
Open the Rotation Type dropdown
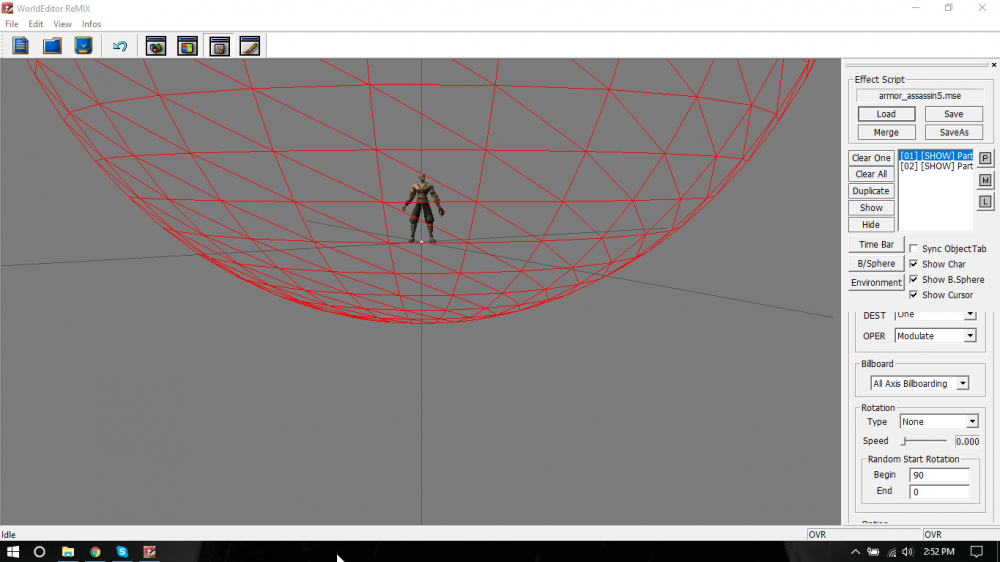(938, 422)
